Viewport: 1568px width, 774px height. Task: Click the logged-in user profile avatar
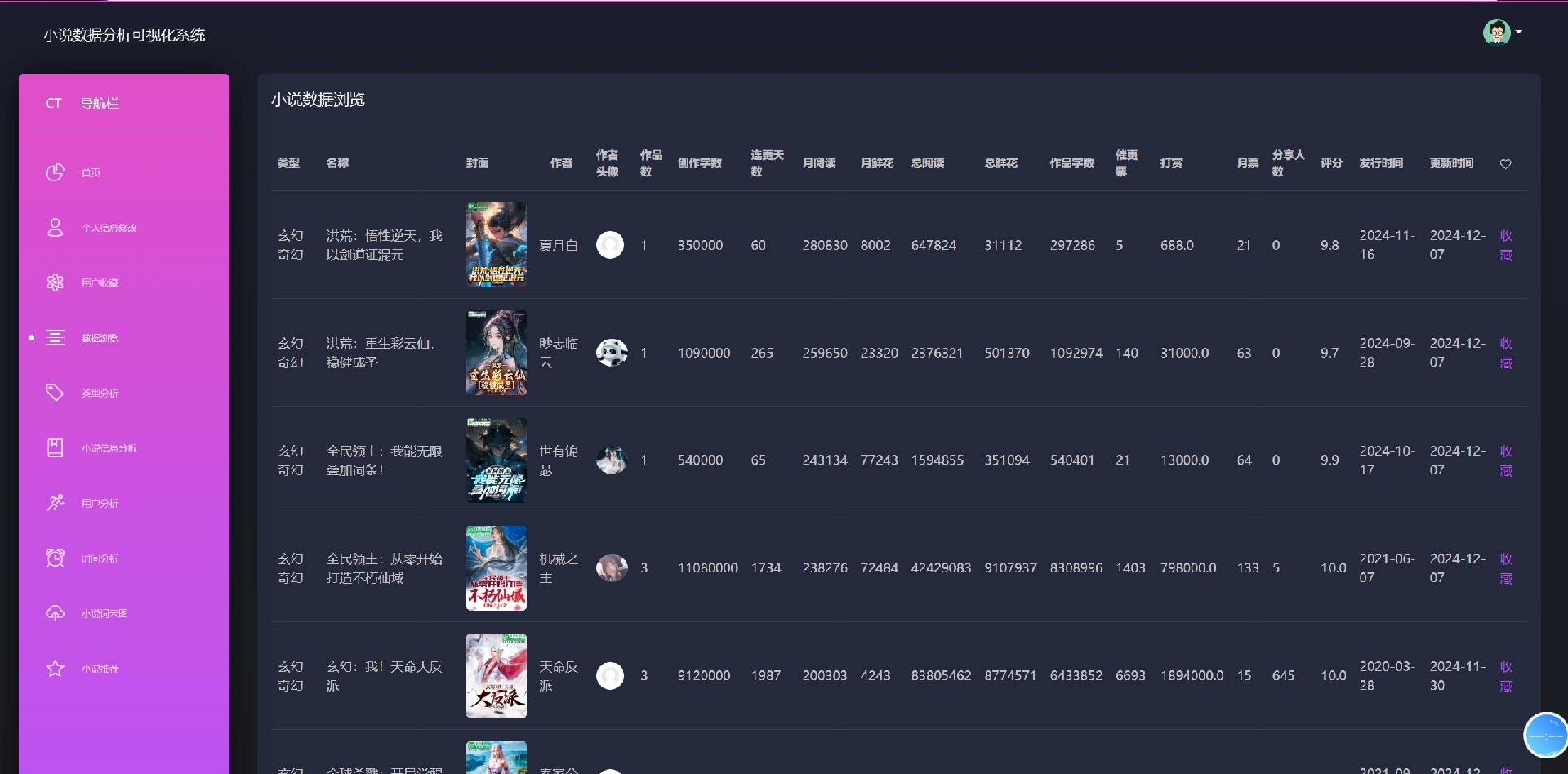coord(1496,33)
